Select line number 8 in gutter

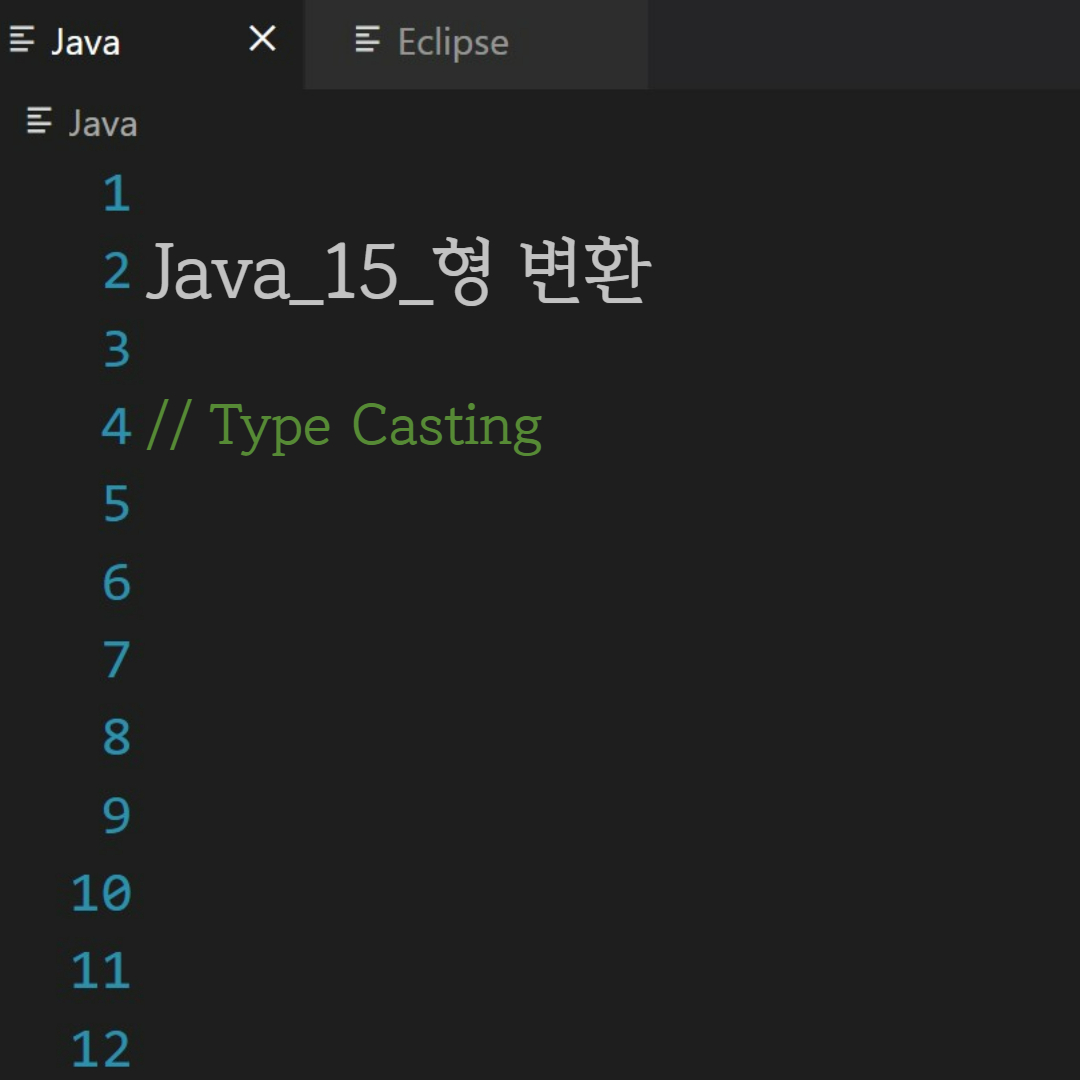[x=117, y=738]
